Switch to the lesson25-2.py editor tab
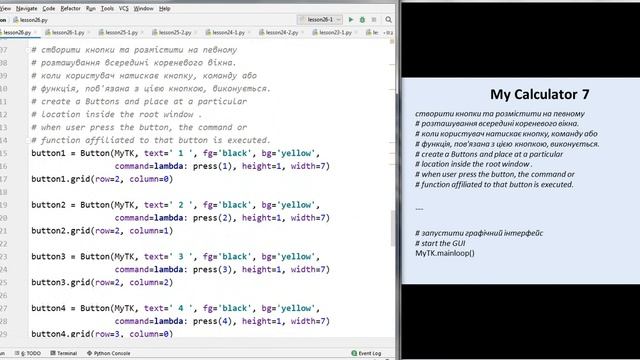 pos(175,32)
